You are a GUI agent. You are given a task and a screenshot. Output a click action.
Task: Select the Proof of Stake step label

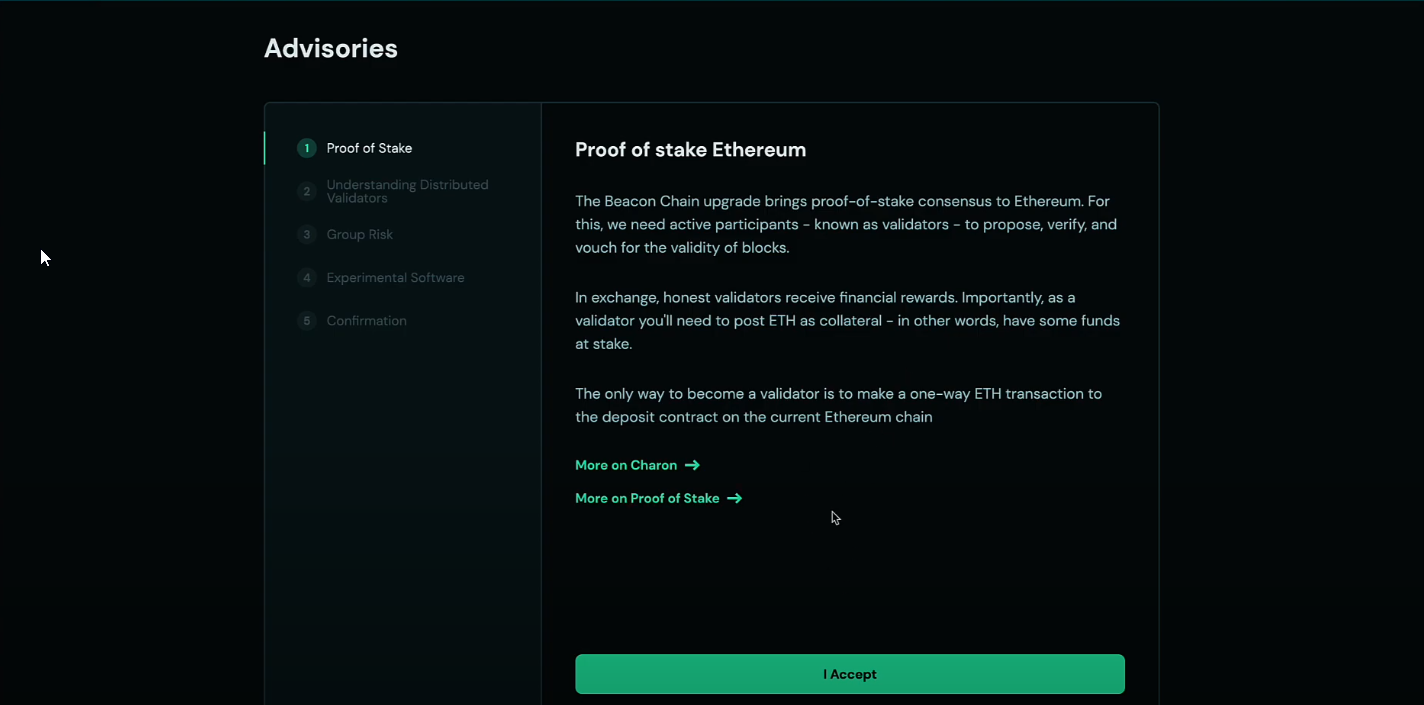click(369, 148)
